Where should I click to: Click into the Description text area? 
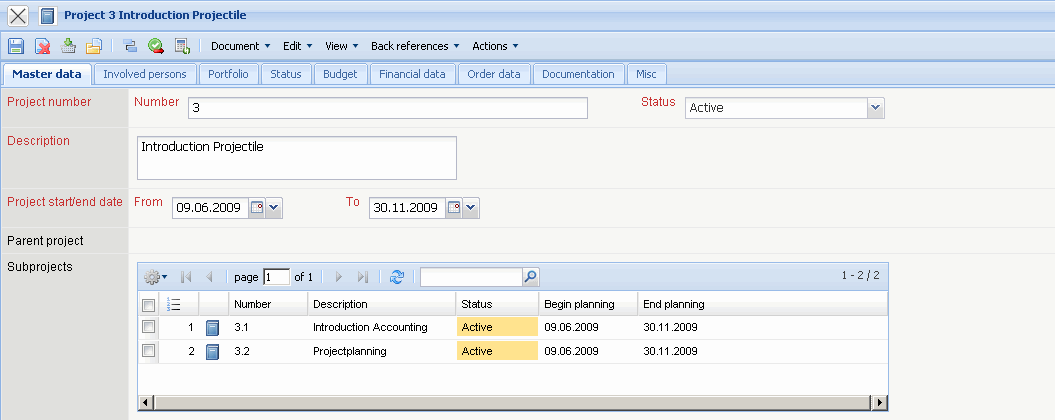click(x=296, y=158)
